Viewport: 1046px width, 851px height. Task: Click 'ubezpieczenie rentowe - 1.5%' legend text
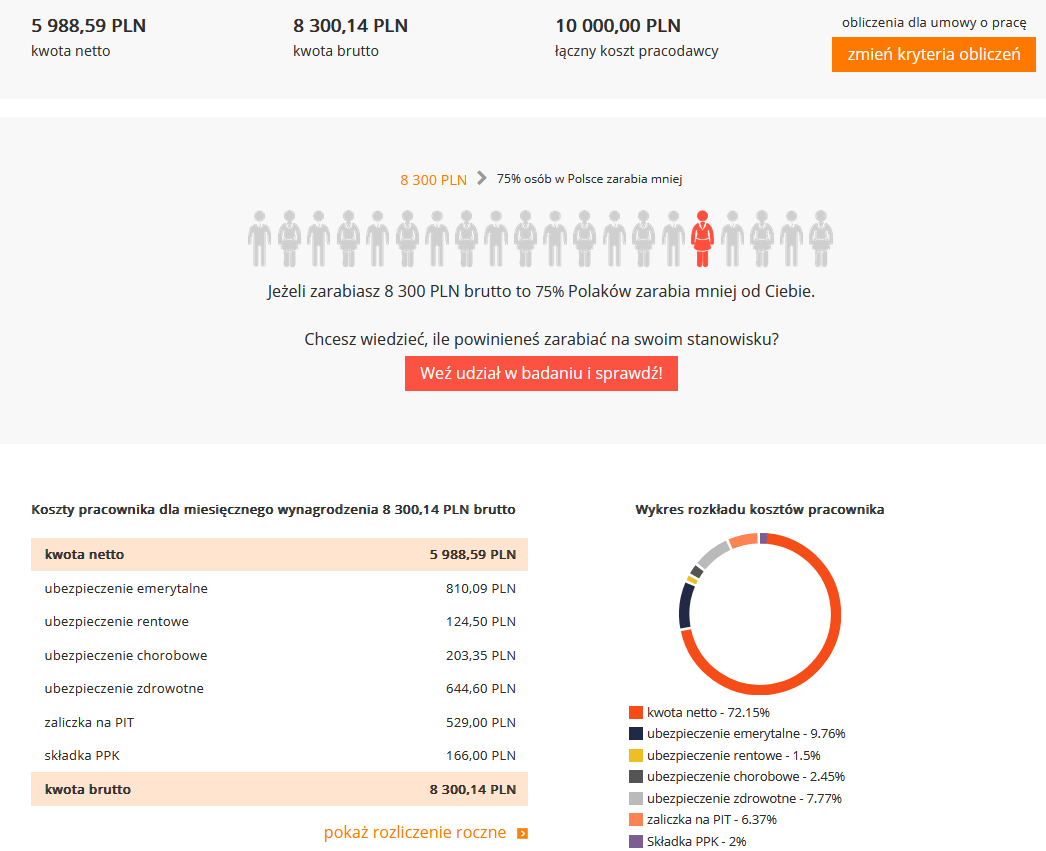pos(734,756)
